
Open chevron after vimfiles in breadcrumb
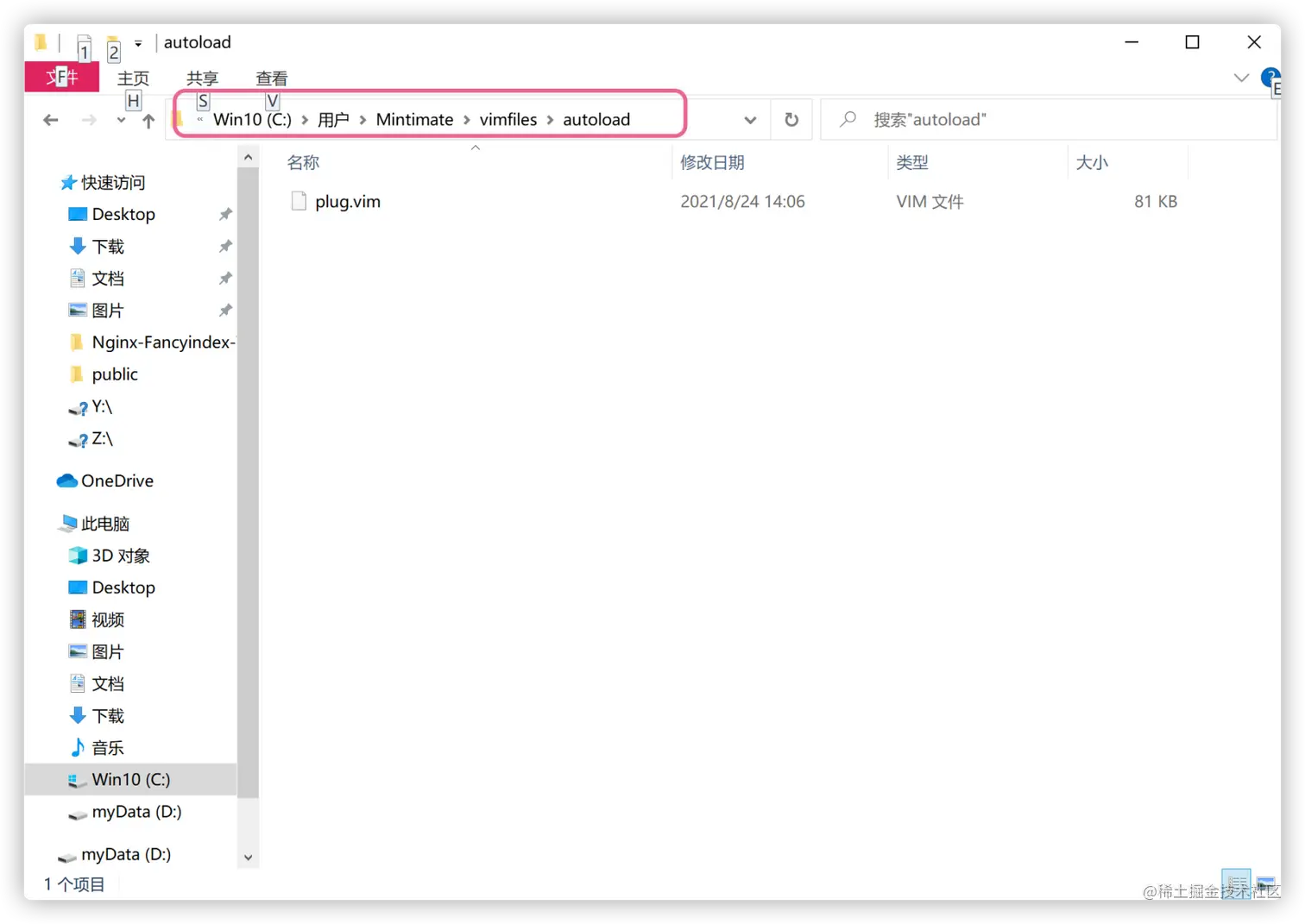[550, 120]
